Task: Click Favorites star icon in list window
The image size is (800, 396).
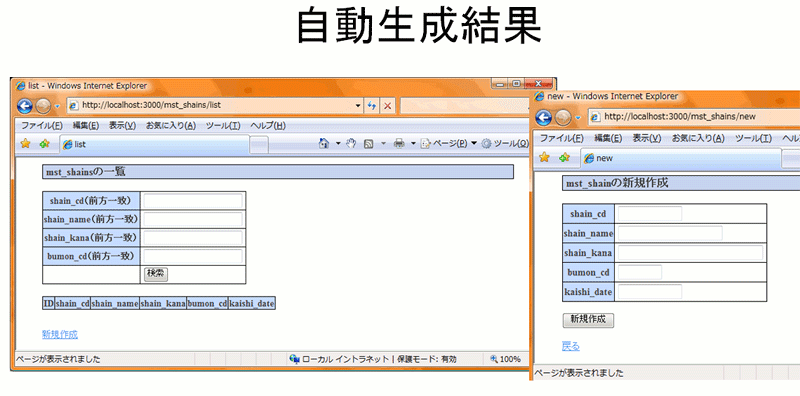Action: (25, 144)
